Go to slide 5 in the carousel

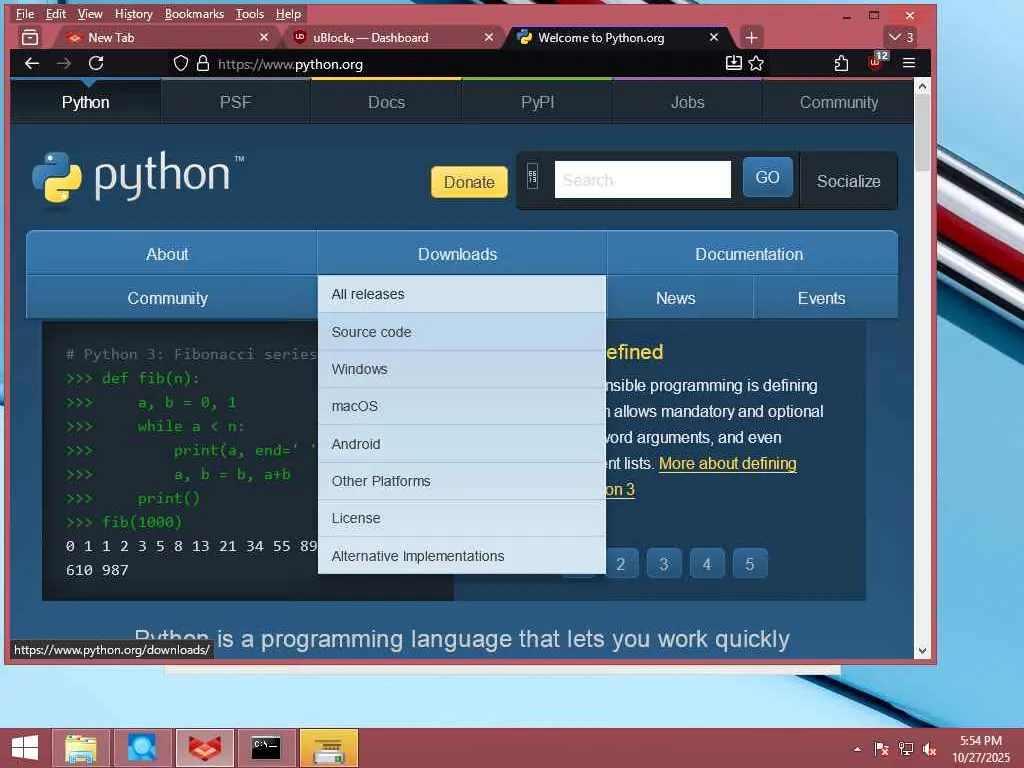[750, 564]
